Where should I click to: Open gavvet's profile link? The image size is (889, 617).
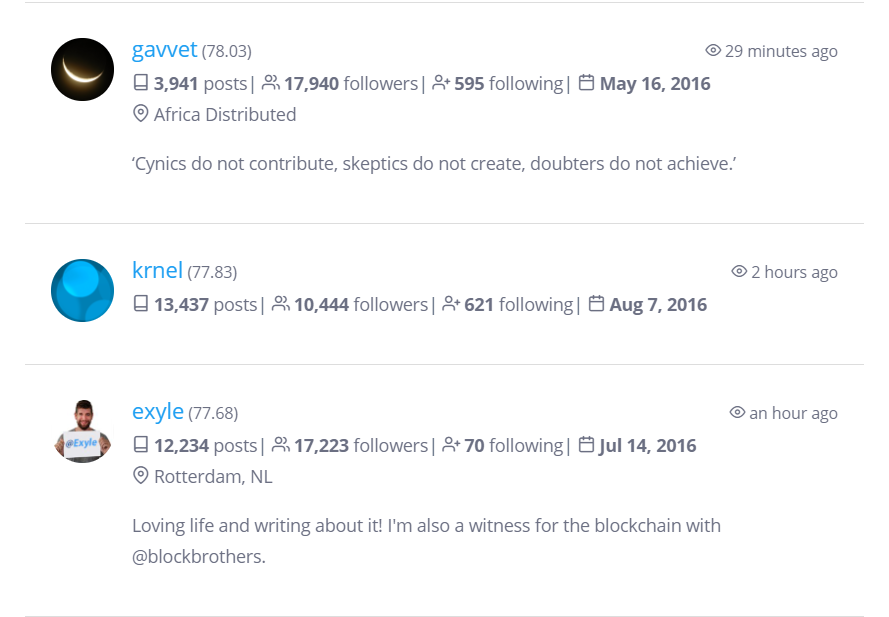(164, 50)
